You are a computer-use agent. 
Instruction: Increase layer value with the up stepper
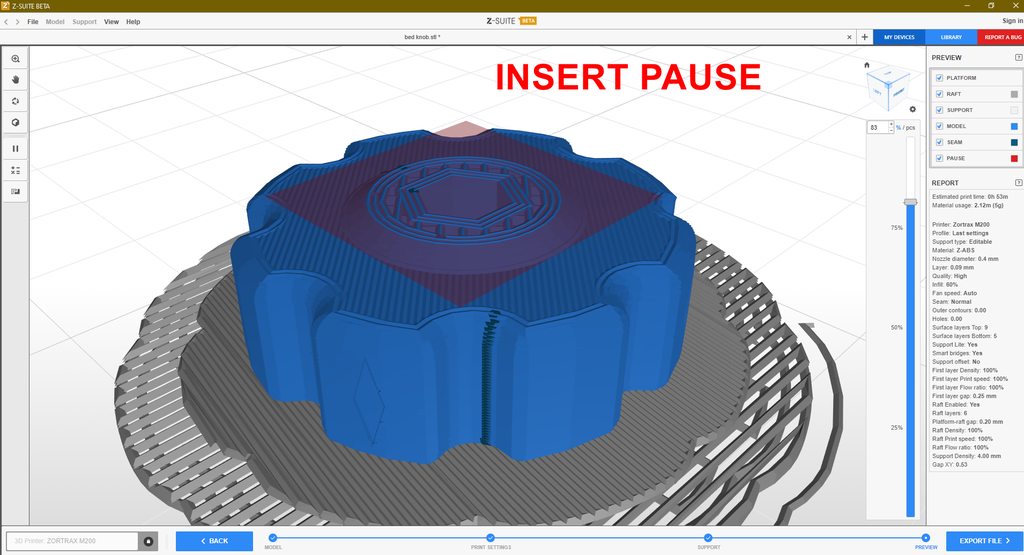891,125
